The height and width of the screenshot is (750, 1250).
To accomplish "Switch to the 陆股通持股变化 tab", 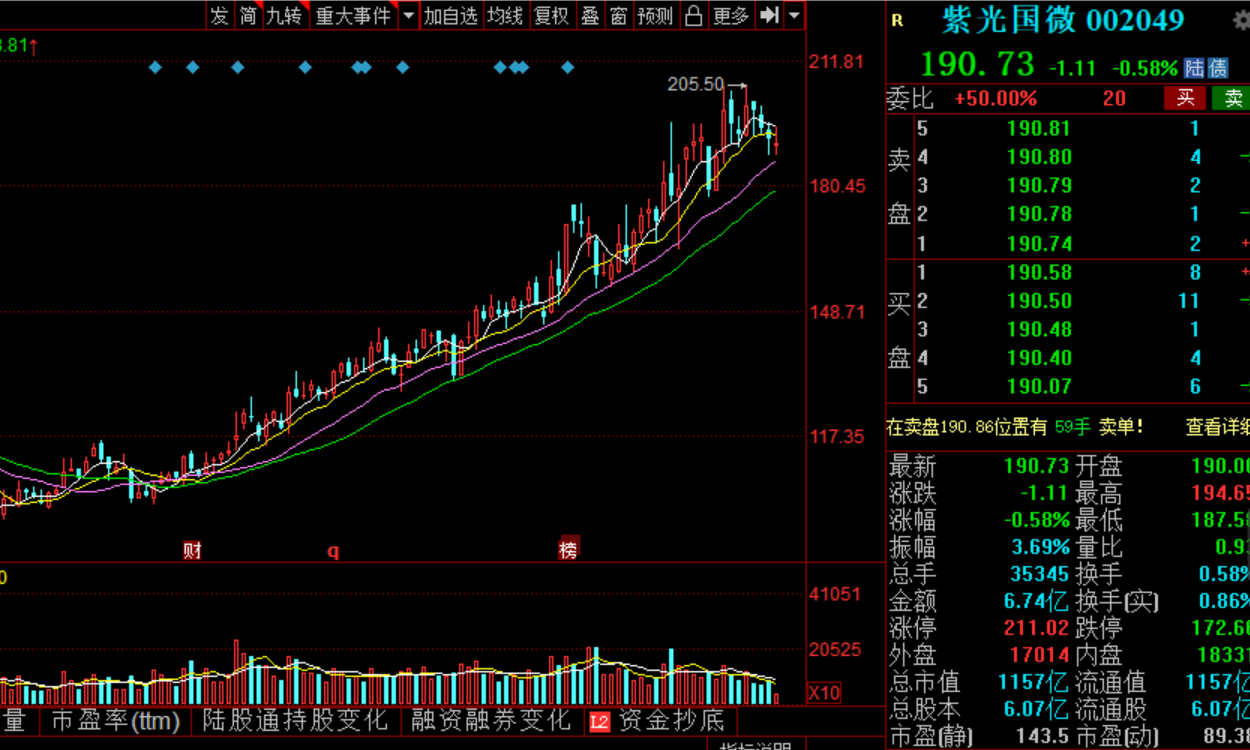I will [295, 720].
